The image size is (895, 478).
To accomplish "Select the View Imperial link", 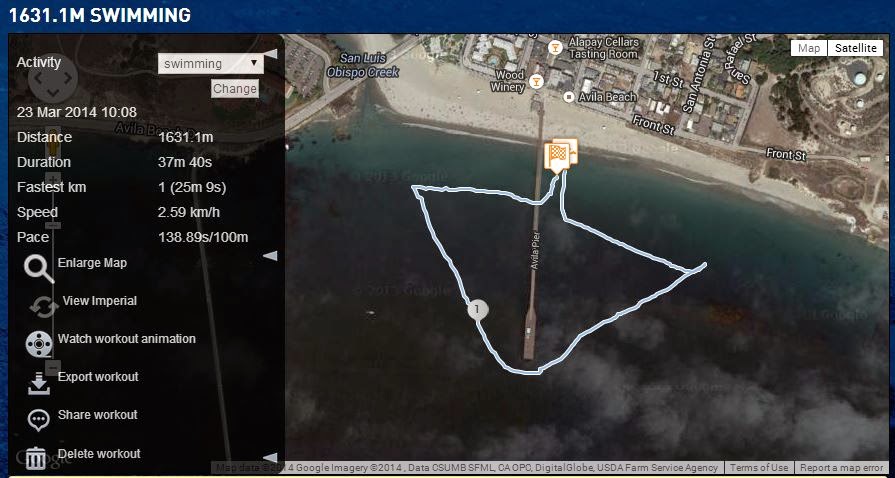I will point(100,301).
